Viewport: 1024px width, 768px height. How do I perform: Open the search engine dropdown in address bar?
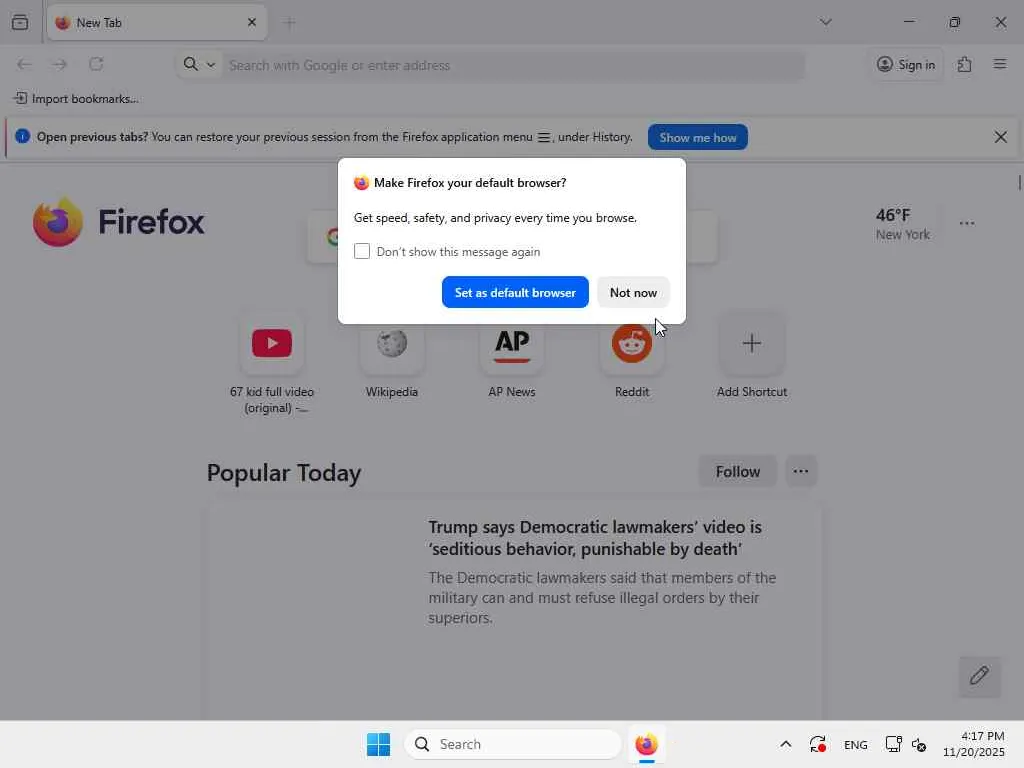pyautogui.click(x=199, y=64)
